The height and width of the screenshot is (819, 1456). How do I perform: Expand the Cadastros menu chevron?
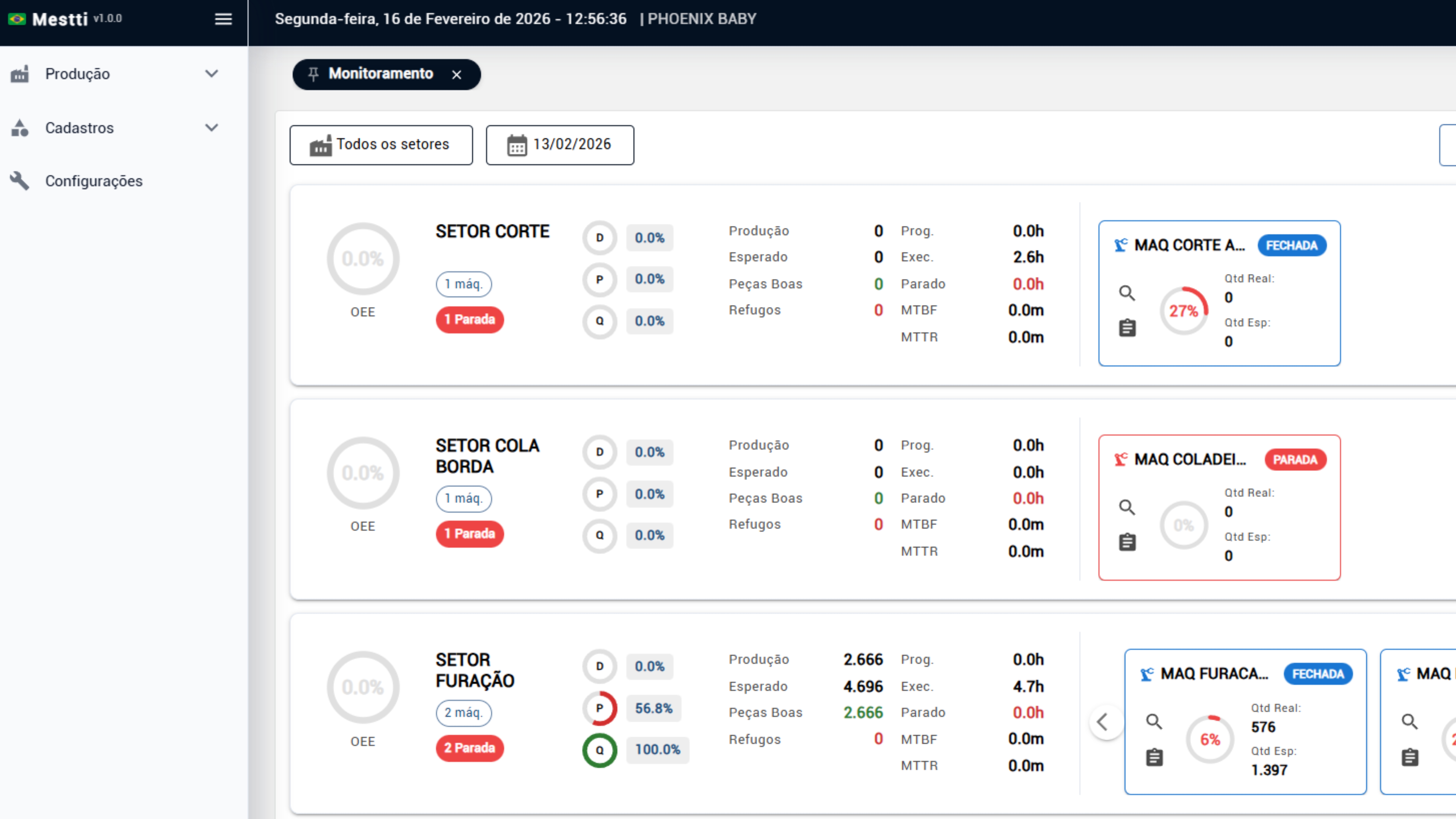pos(211,128)
